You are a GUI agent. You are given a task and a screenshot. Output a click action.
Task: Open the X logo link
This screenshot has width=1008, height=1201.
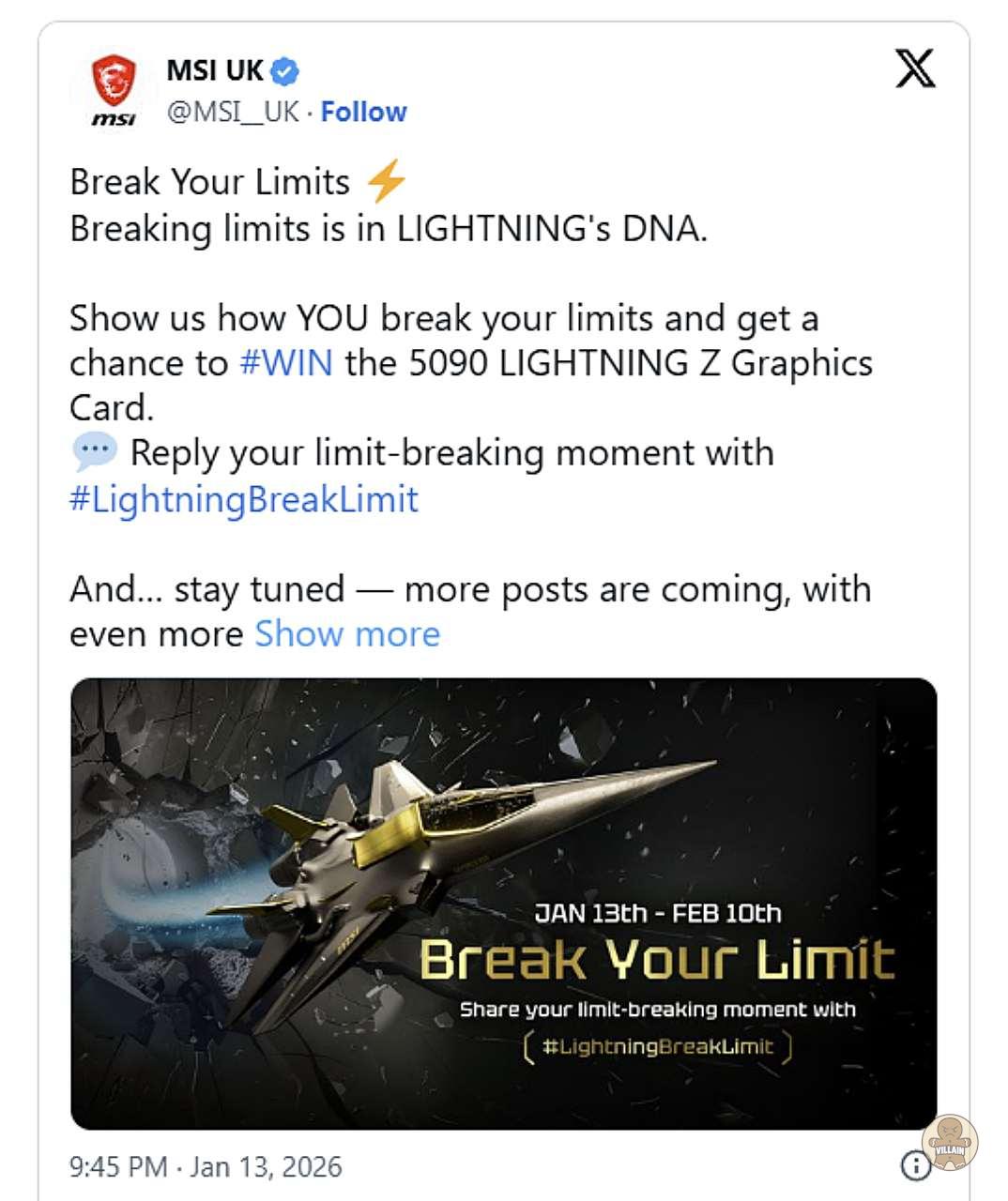pyautogui.click(x=915, y=68)
